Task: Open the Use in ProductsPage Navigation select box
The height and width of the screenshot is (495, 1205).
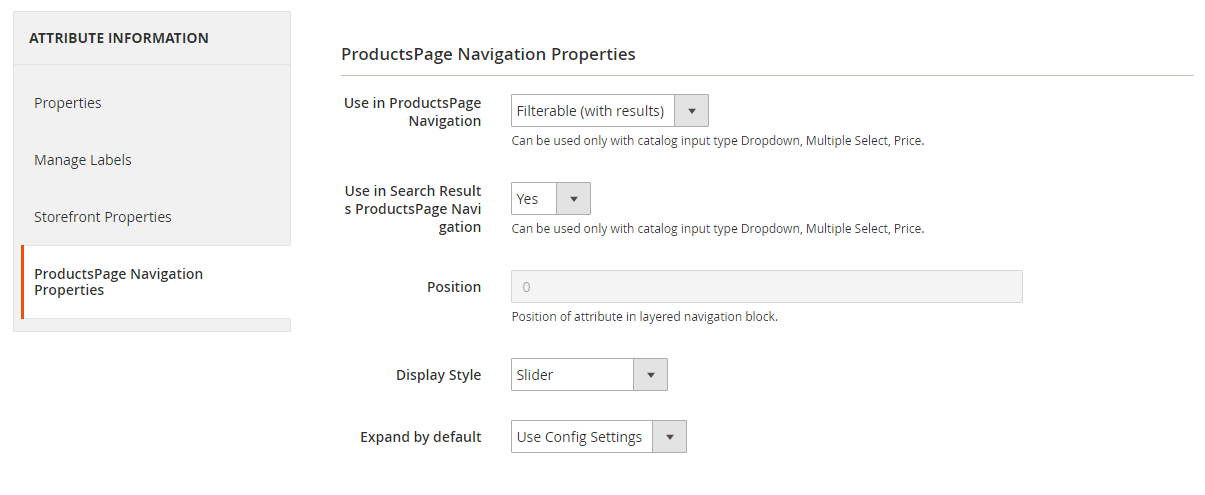Action: [592, 111]
